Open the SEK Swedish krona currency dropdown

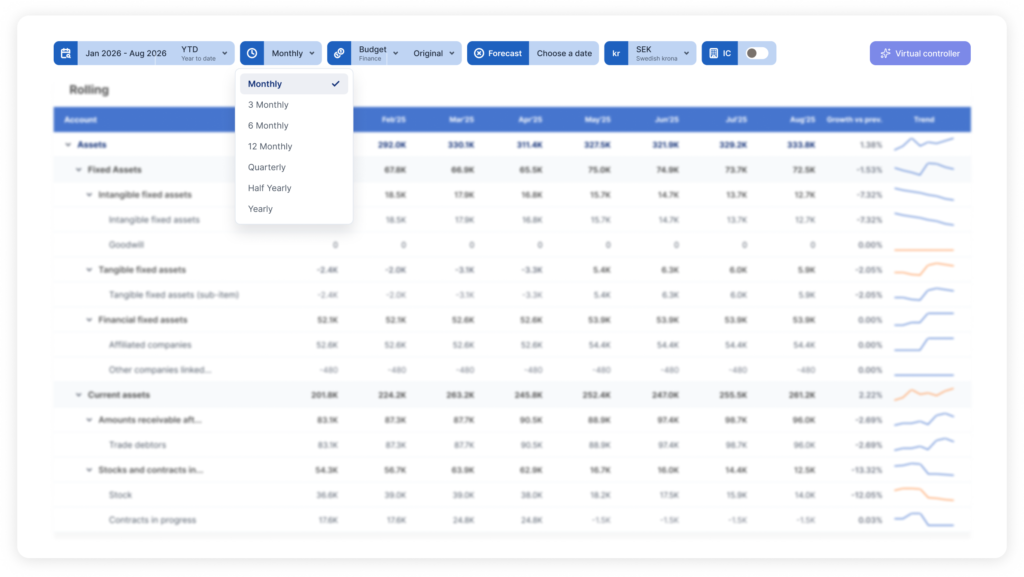pyautogui.click(x=662, y=54)
